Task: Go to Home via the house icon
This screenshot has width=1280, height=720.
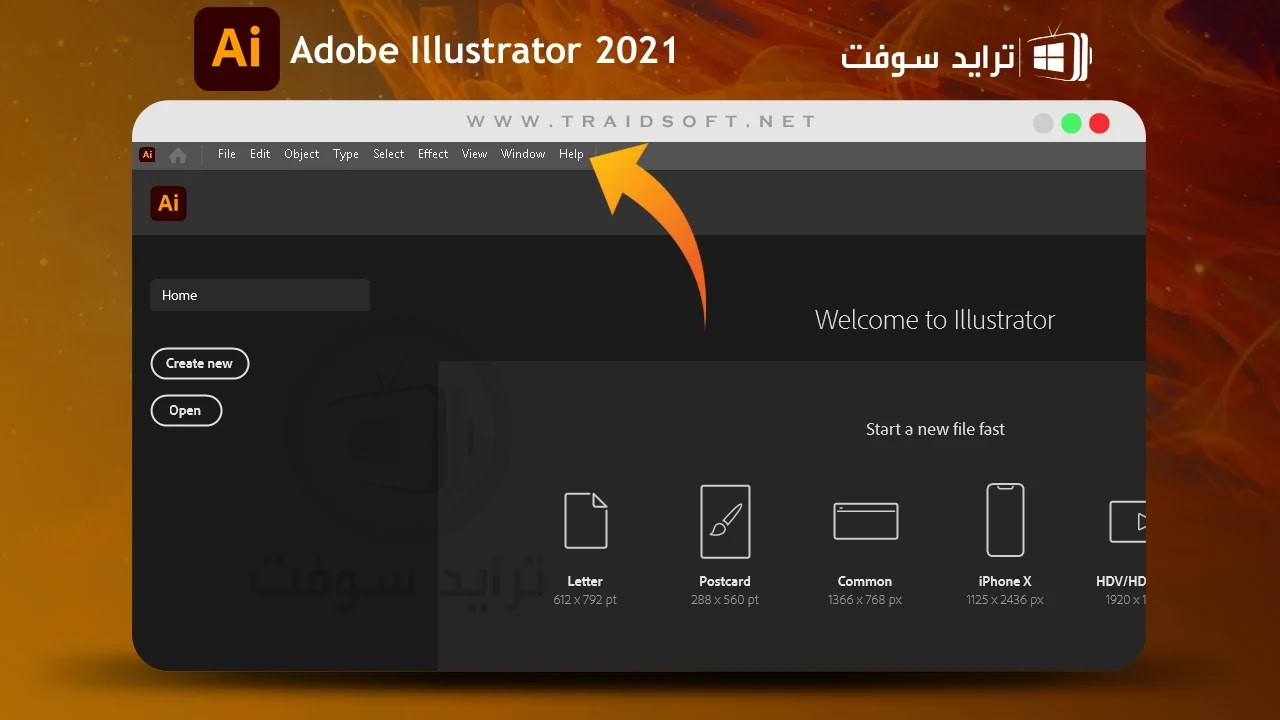Action: click(x=178, y=155)
